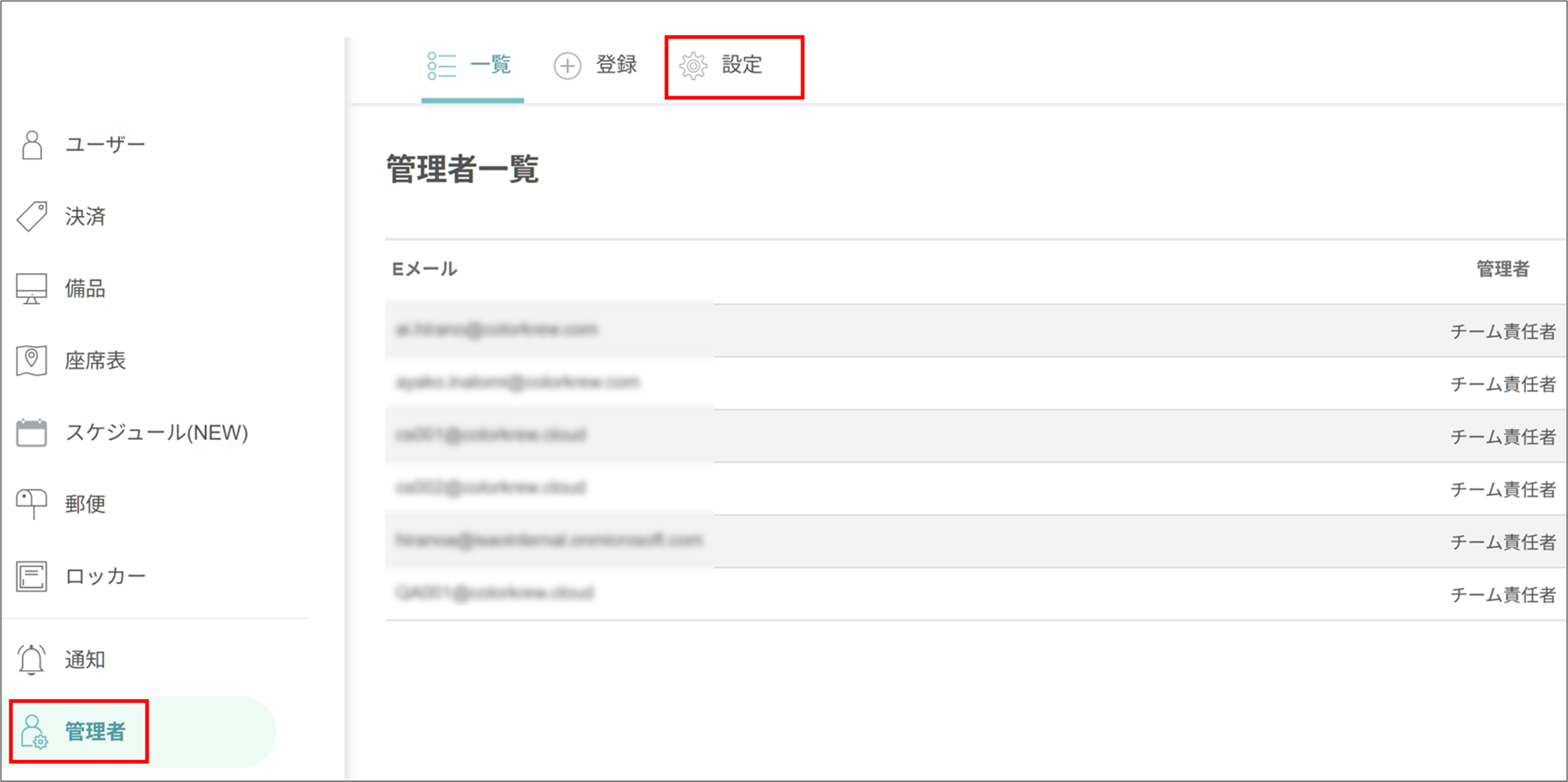Screen dimensions: 1568x782
Task: Click the first email address in the list
Action: [496, 330]
